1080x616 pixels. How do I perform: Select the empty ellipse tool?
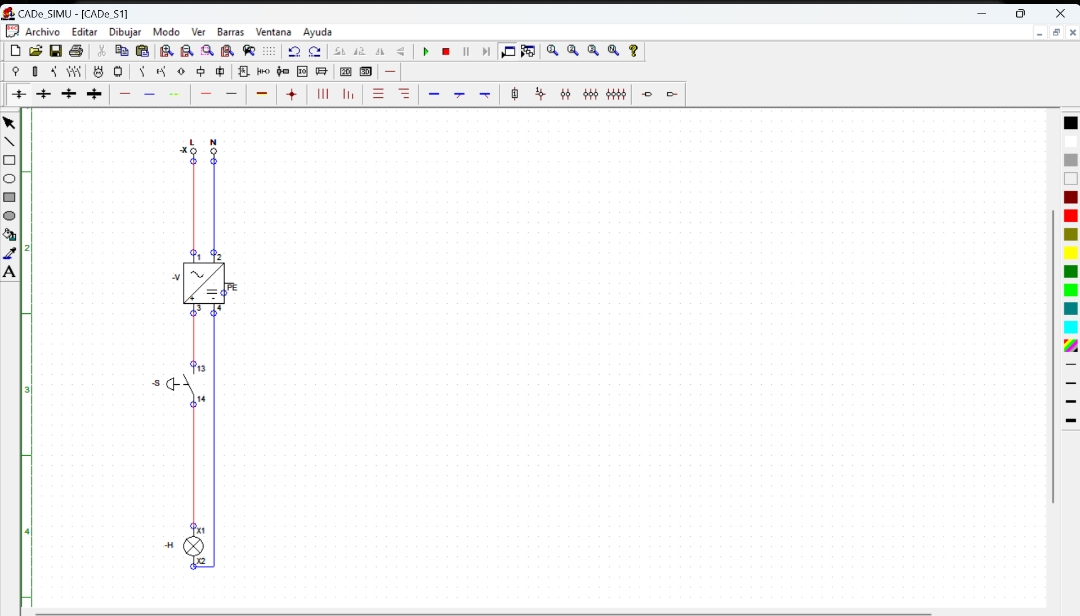coord(9,179)
